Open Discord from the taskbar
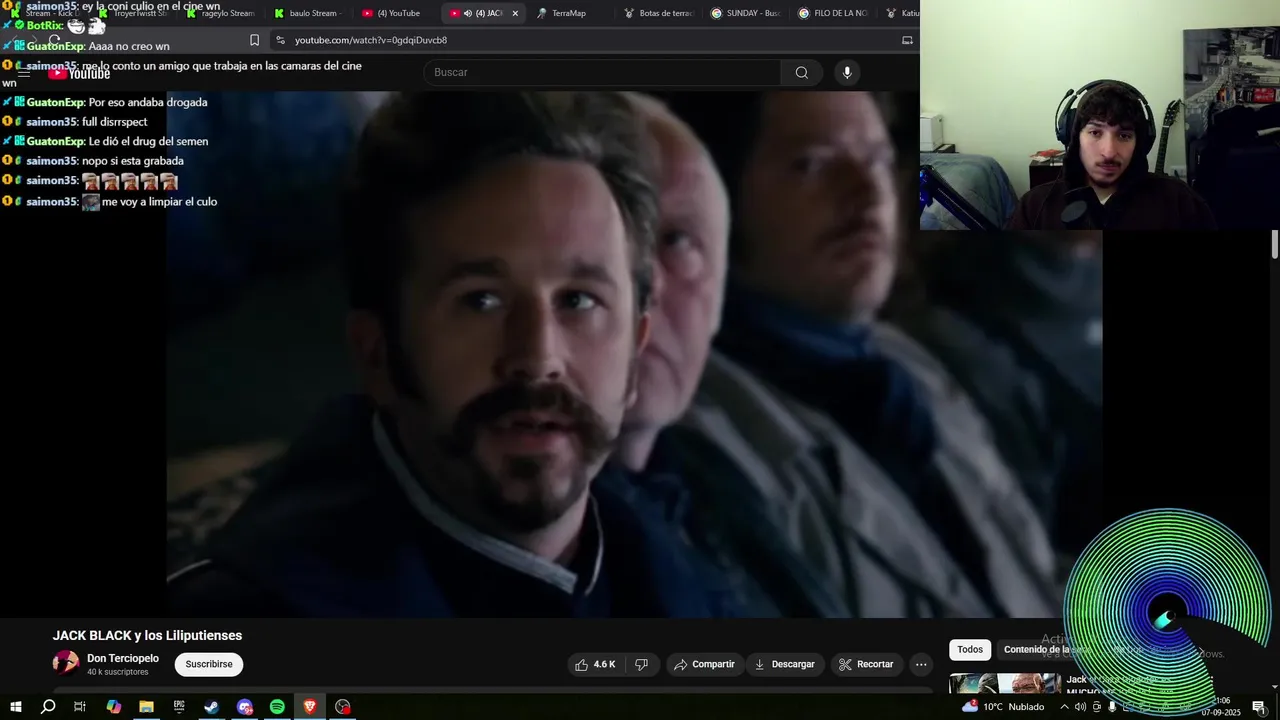Viewport: 1280px width, 720px height. pyautogui.click(x=245, y=707)
